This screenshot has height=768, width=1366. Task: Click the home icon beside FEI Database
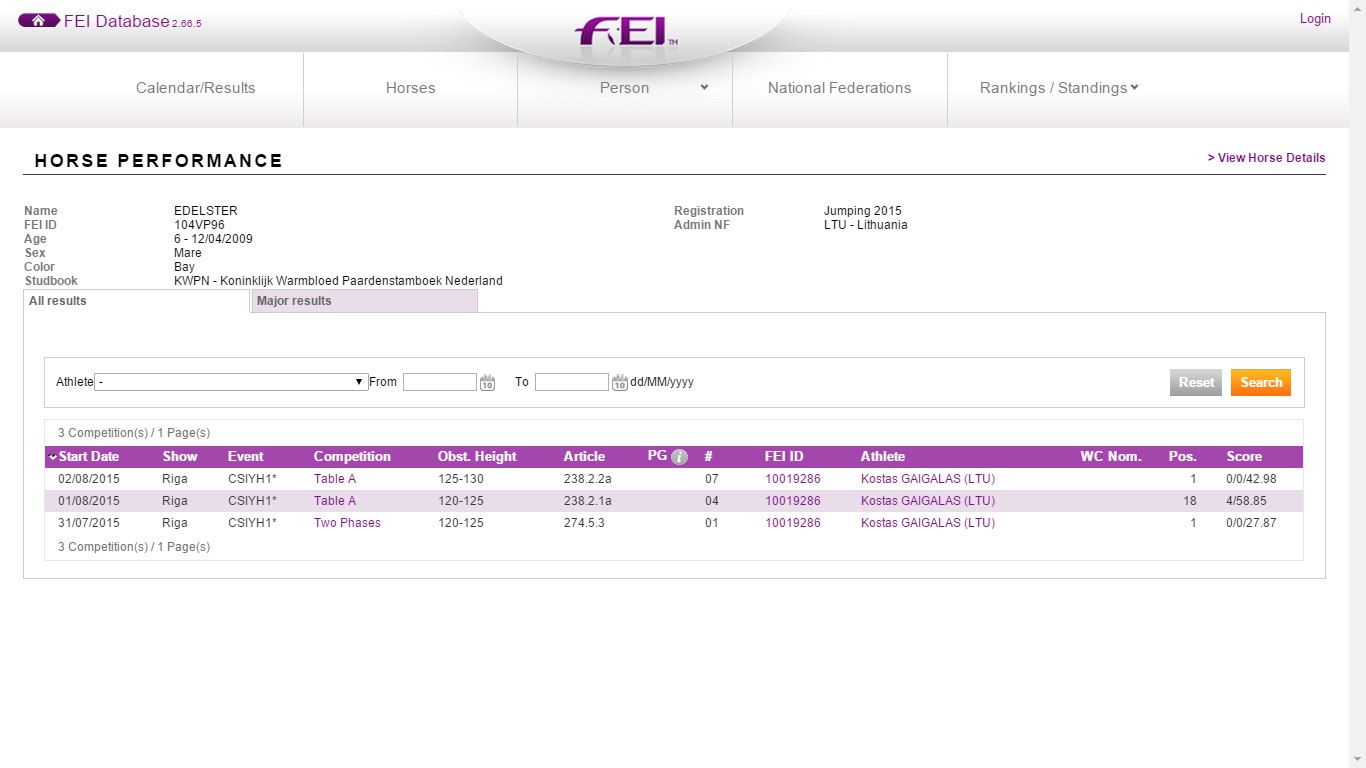[x=38, y=21]
